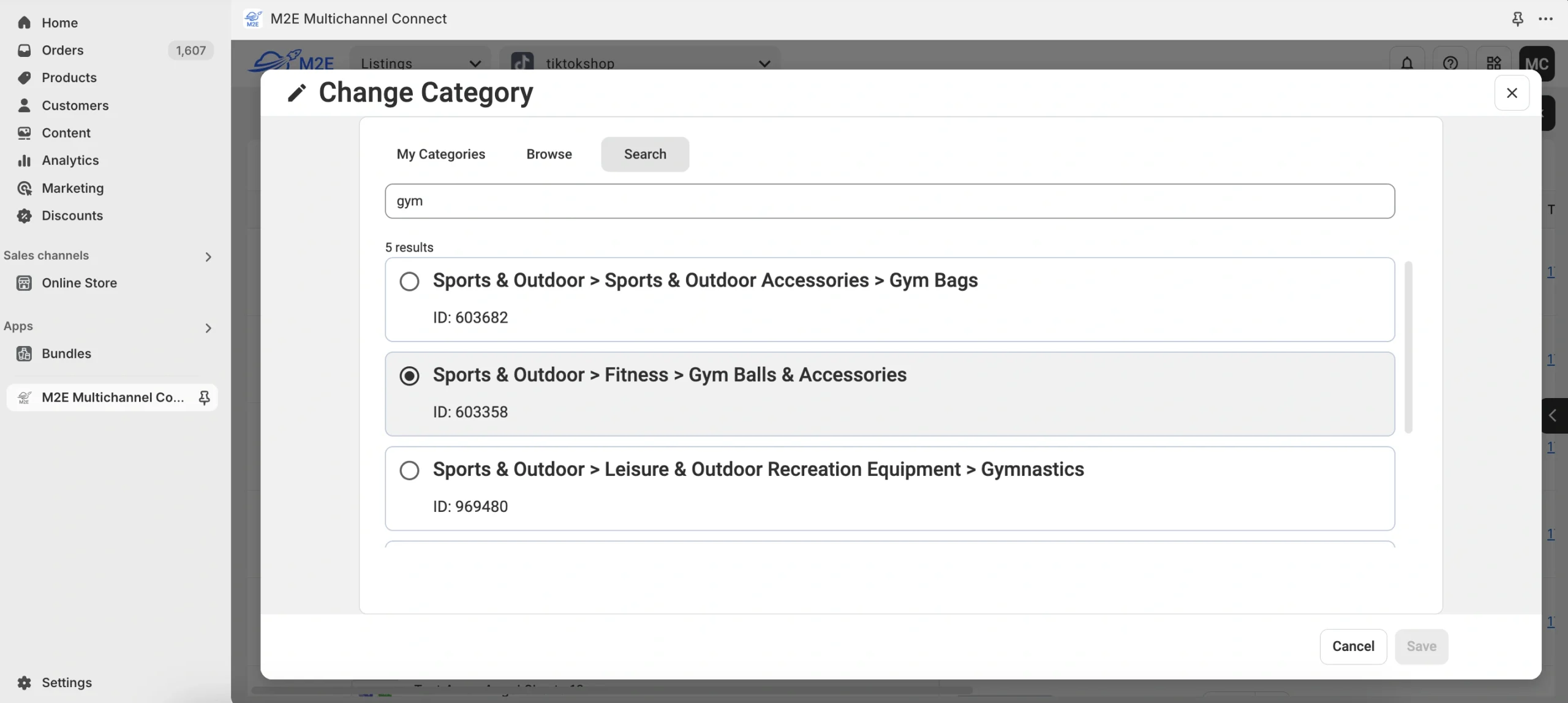Click the Orders inbox icon
This screenshot has height=703, width=1568.
point(24,50)
